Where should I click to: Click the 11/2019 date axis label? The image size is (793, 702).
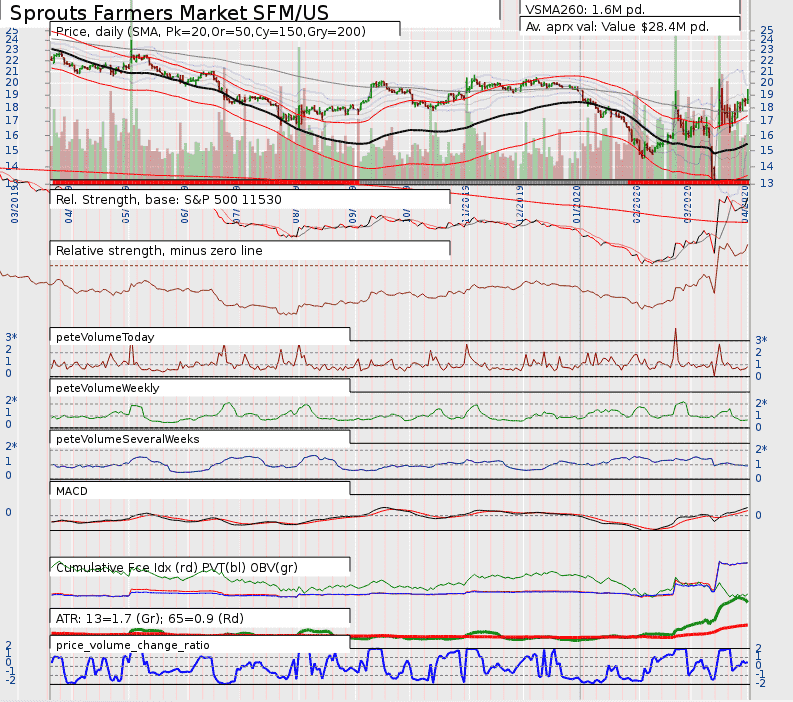(x=466, y=204)
